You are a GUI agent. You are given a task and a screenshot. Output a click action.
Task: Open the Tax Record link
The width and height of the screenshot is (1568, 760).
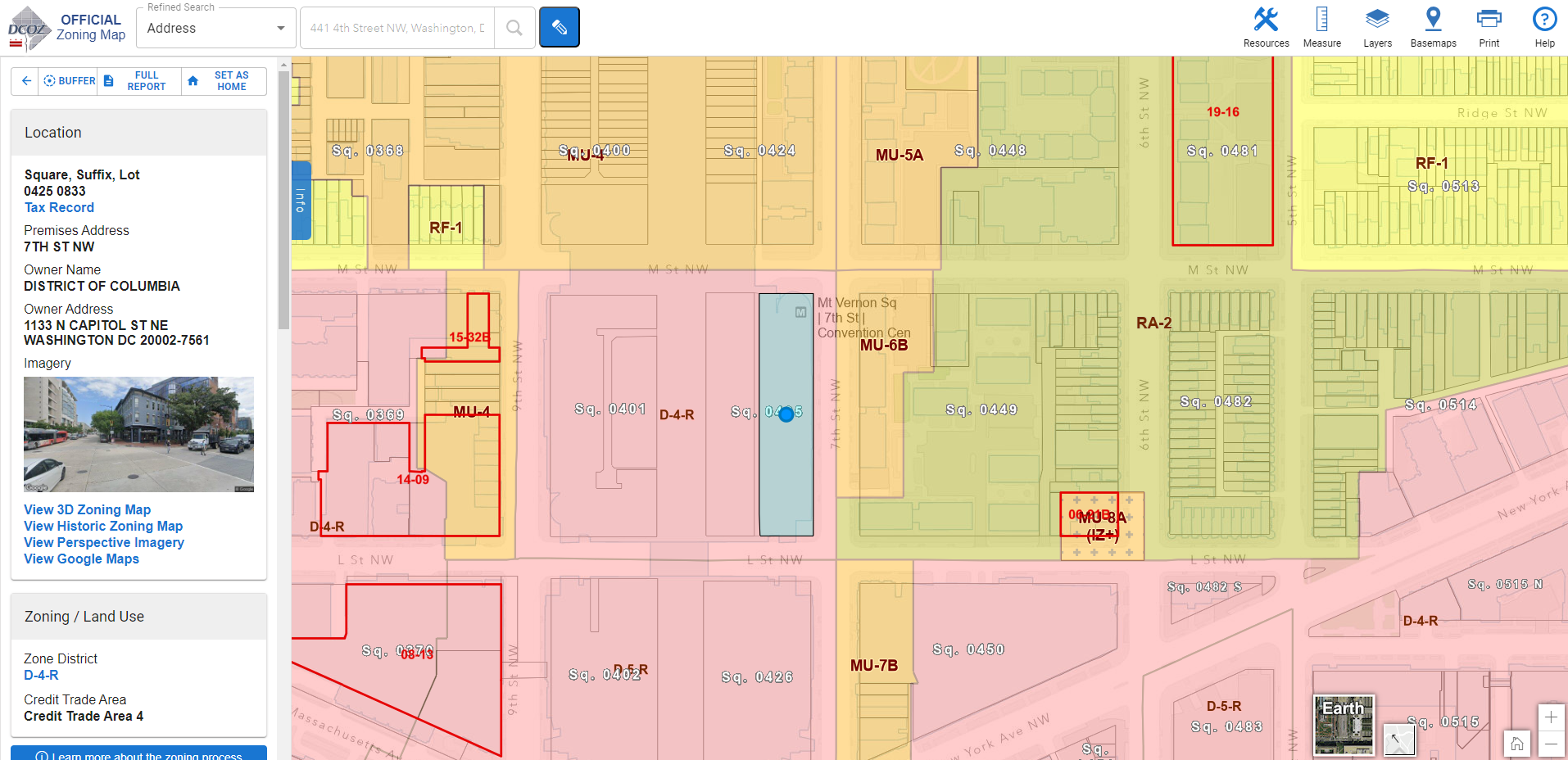click(x=59, y=208)
